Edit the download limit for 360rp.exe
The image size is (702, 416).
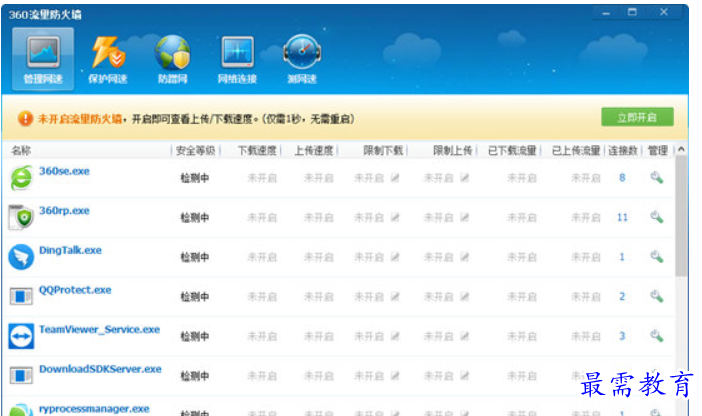(395, 217)
